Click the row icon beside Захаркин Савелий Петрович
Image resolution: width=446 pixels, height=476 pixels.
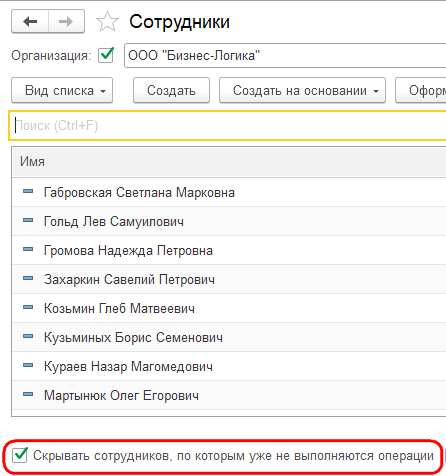(28, 278)
